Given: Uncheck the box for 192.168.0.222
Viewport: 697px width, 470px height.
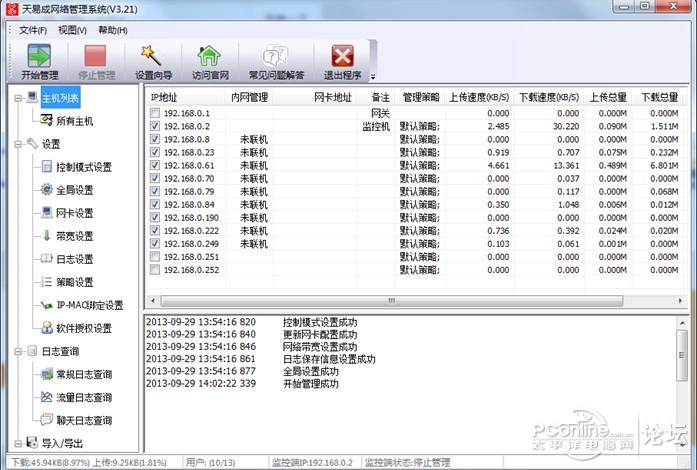Looking at the screenshot, I should pos(155,230).
